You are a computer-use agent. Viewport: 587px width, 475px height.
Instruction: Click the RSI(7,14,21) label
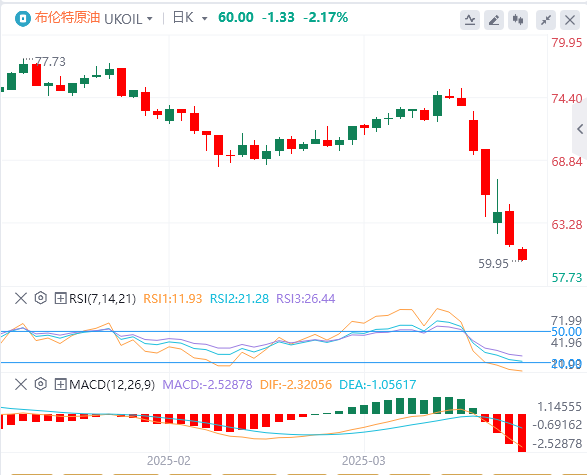(102, 299)
